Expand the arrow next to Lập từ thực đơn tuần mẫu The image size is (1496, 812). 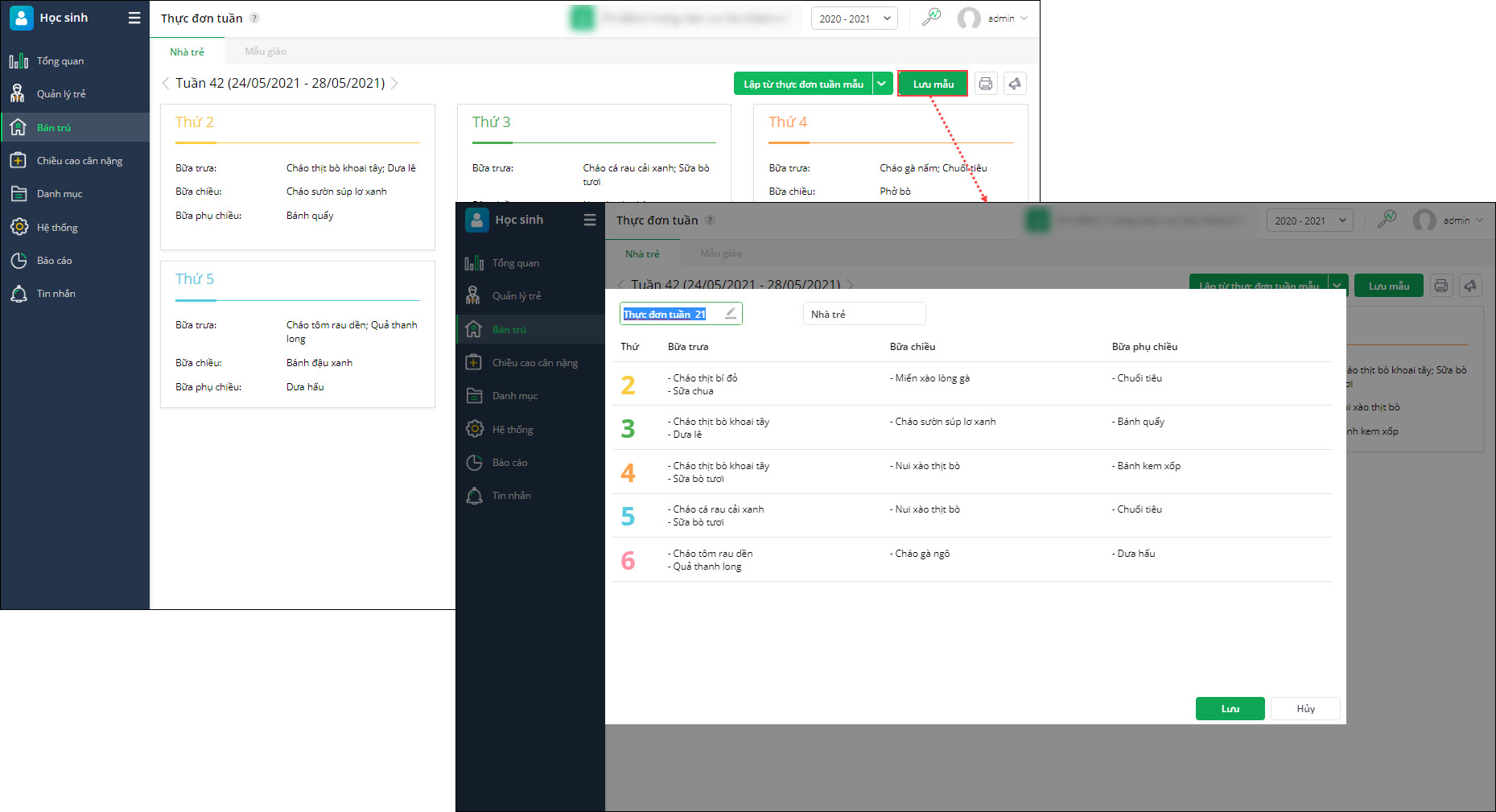click(883, 84)
